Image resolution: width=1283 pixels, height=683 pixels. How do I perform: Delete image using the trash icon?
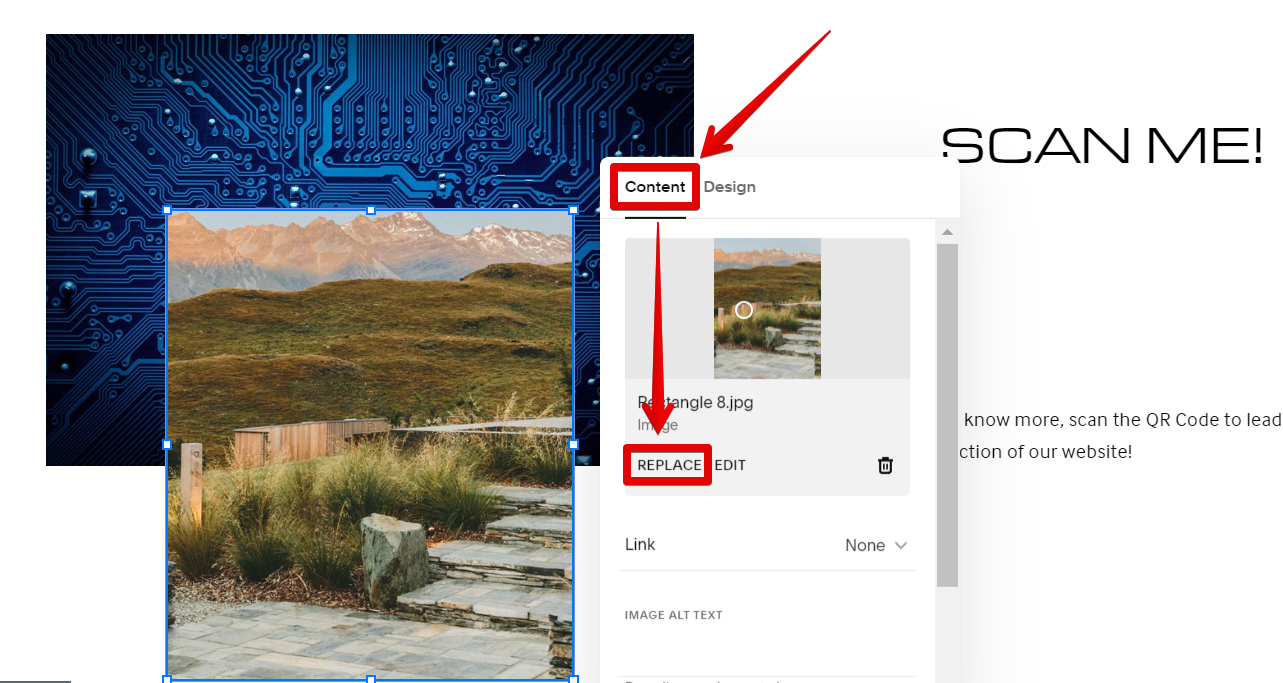pyautogui.click(x=885, y=465)
